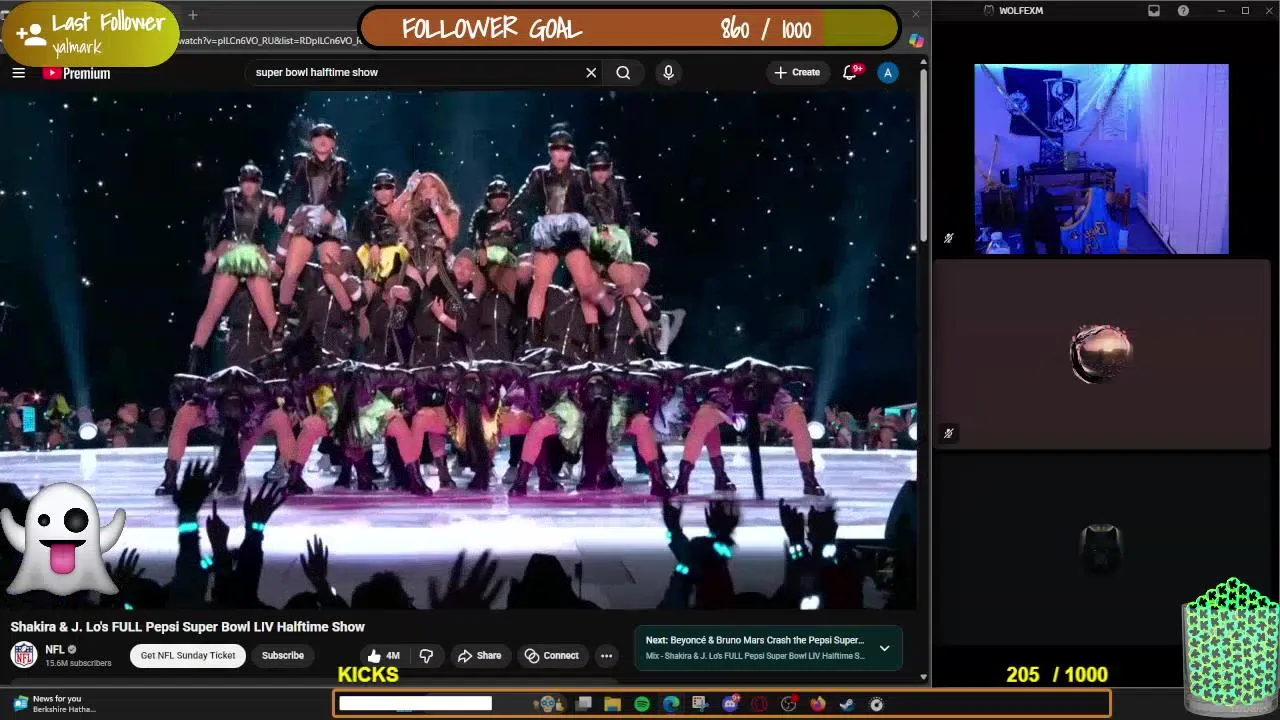Open the YouTube guide hamburger menu
1280x720 pixels.
point(18,73)
